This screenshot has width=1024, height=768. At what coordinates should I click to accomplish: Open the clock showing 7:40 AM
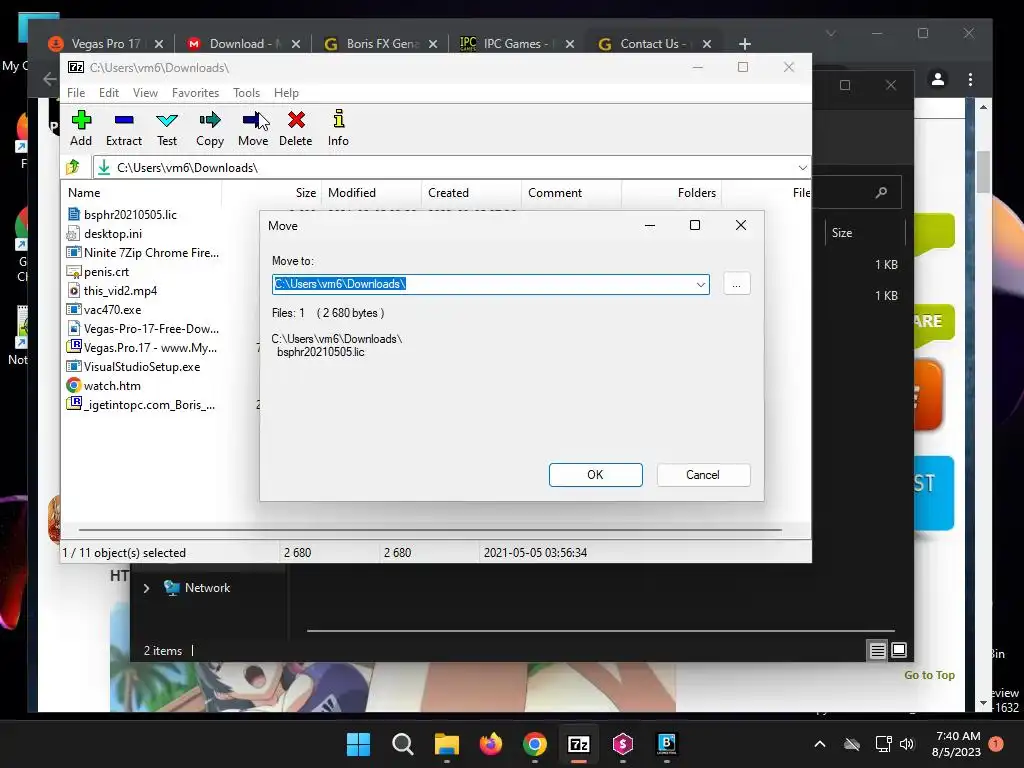(957, 744)
